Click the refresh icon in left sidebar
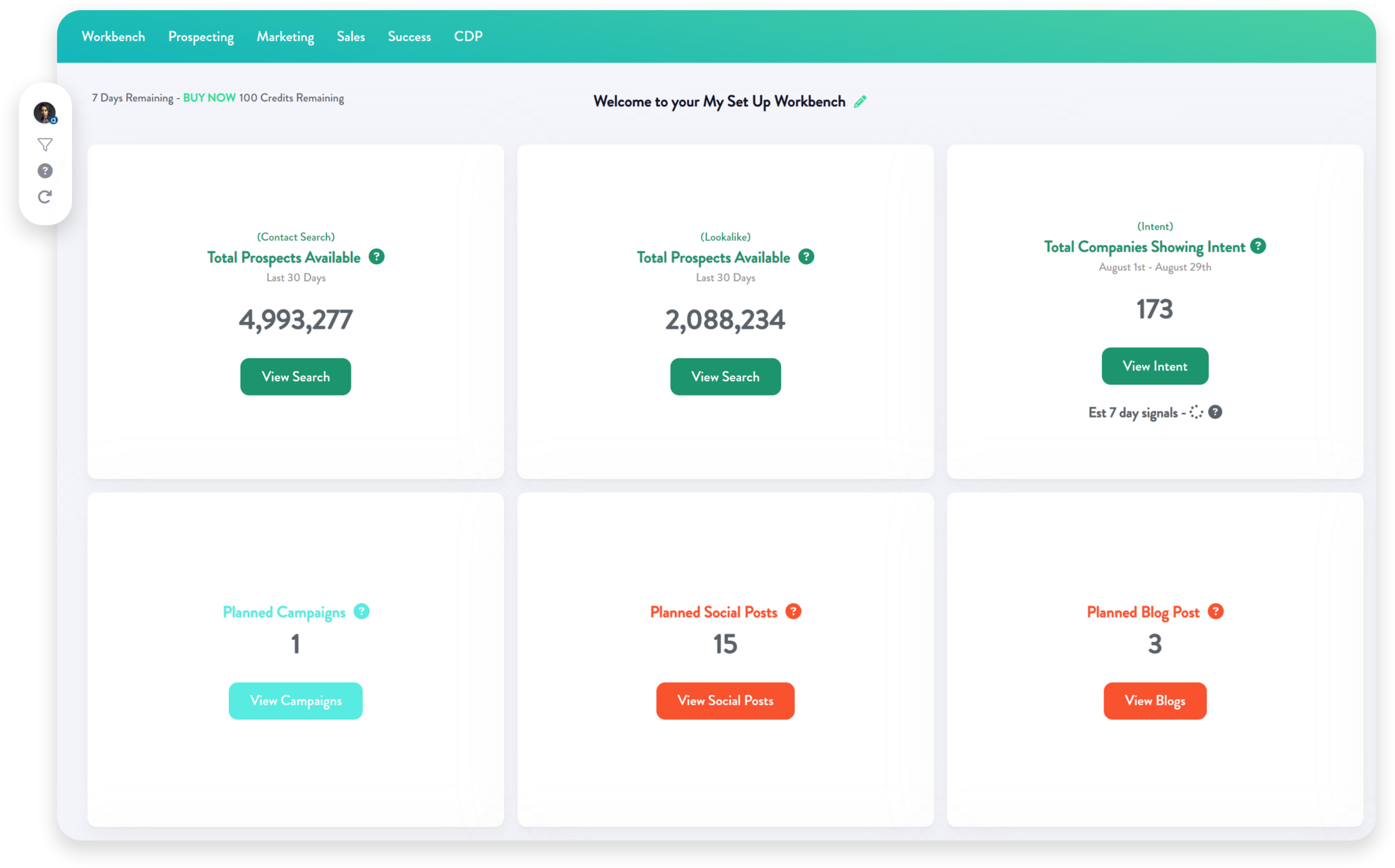 [45, 197]
